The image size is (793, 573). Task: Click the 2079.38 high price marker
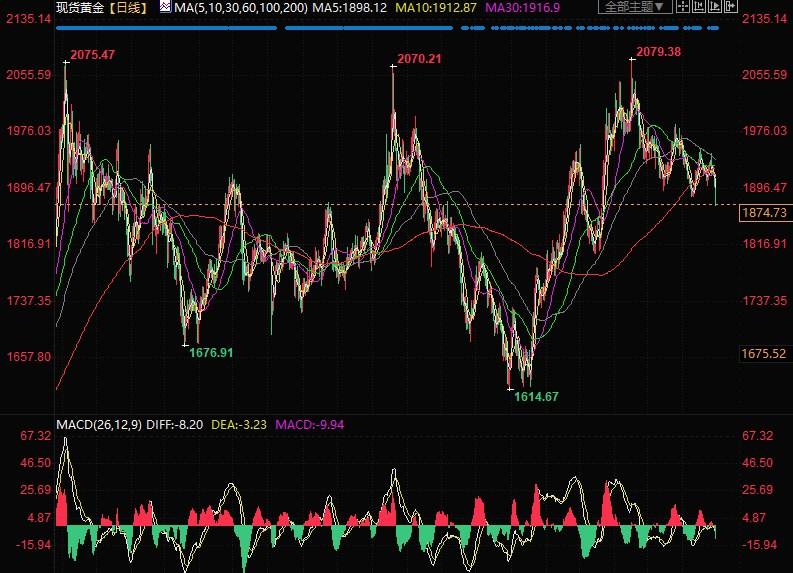[661, 52]
